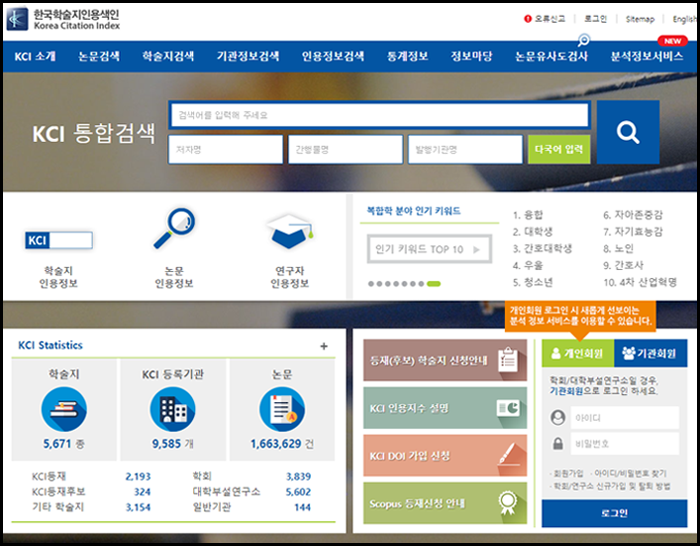Select the last green carousel indicator dot
Viewport: 700px width, 546px height.
pyautogui.click(x=433, y=284)
